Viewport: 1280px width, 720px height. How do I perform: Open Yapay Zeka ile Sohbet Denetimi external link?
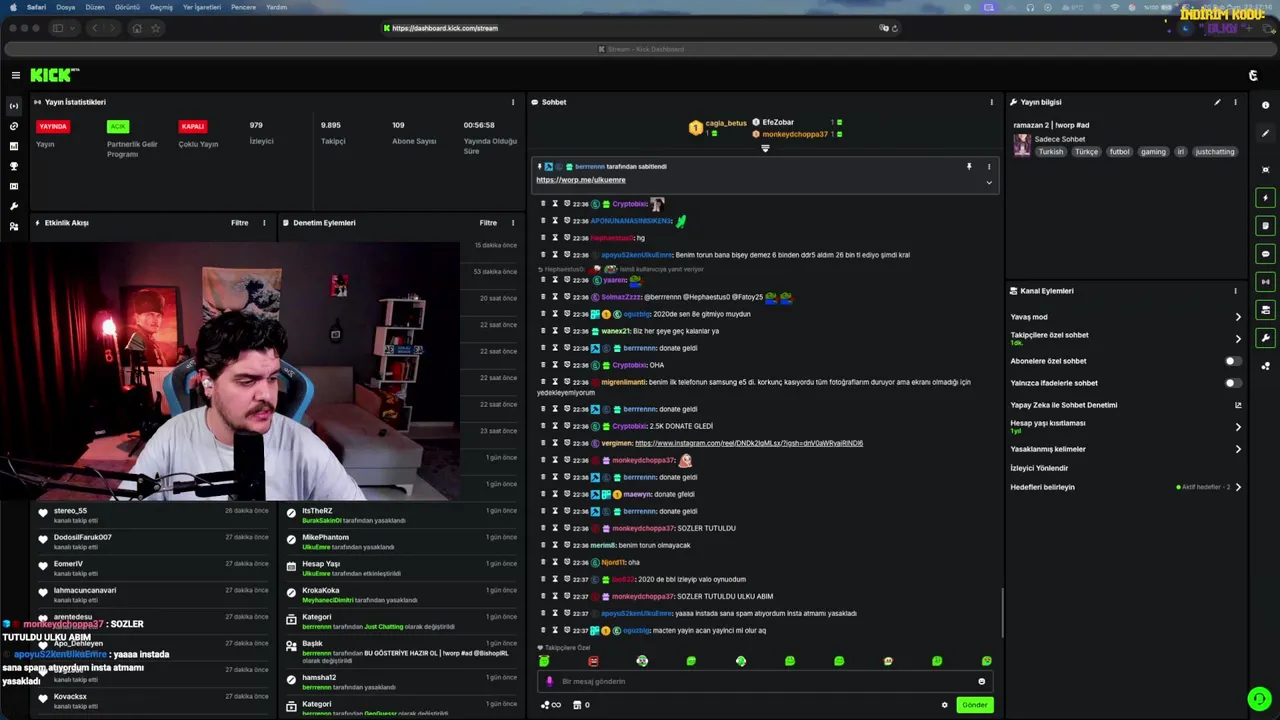tap(1238, 405)
